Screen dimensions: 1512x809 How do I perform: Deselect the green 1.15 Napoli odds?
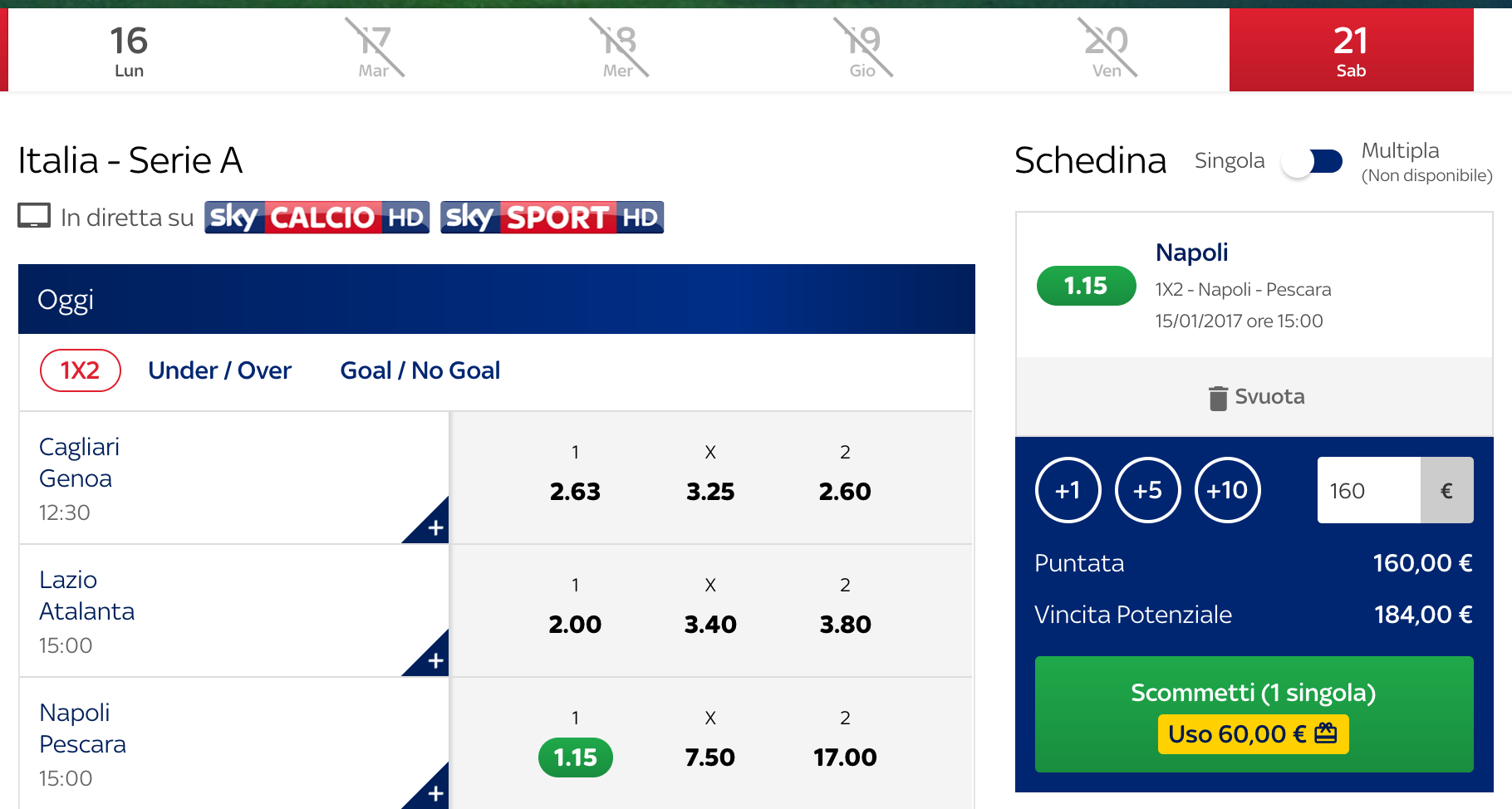[576, 758]
